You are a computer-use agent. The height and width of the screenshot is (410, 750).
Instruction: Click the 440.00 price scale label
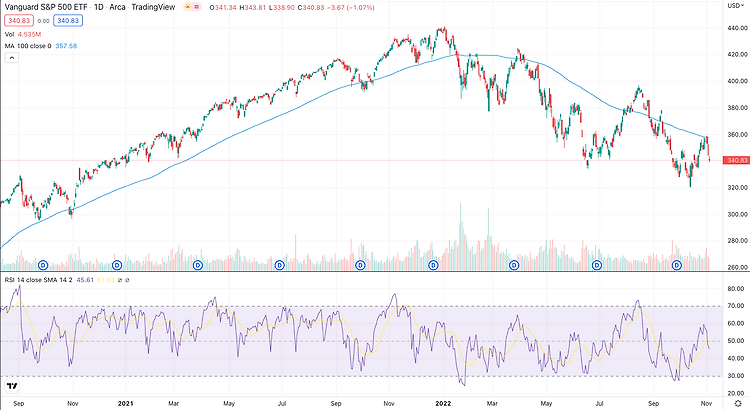coord(737,28)
